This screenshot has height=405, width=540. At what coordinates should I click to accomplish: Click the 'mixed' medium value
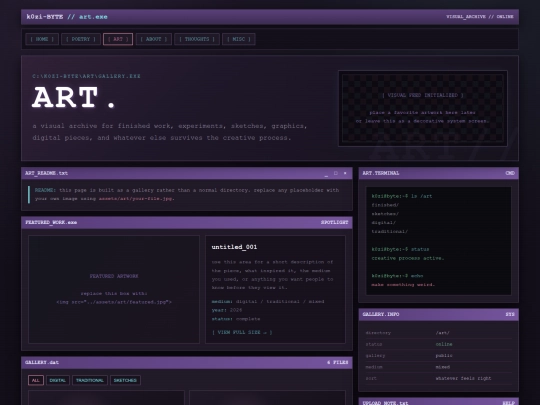click(x=443, y=367)
